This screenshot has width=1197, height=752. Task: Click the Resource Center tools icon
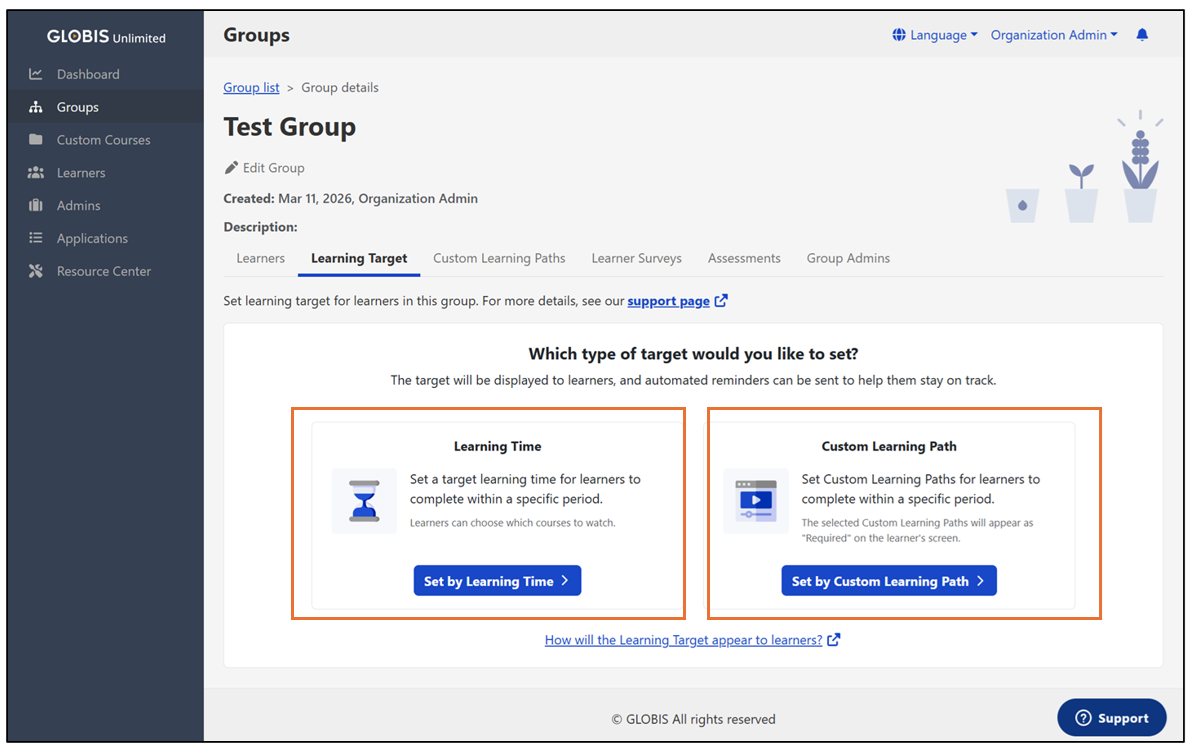(x=35, y=271)
